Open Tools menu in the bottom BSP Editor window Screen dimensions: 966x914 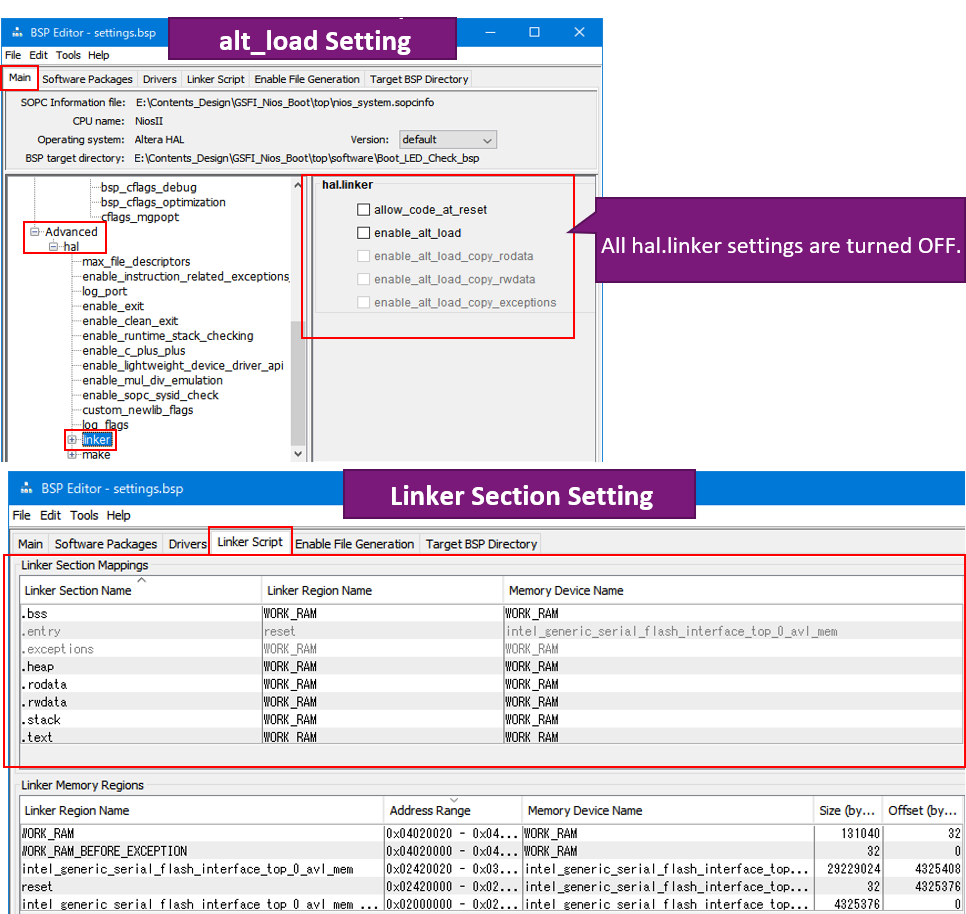point(84,515)
